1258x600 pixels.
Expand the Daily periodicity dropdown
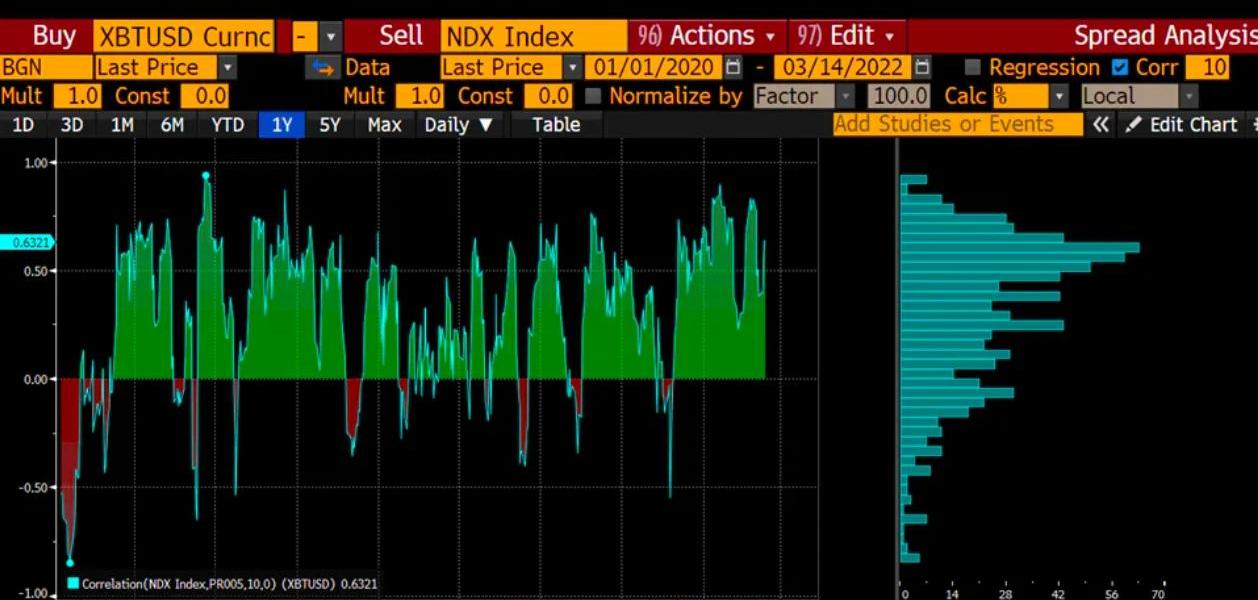[458, 125]
